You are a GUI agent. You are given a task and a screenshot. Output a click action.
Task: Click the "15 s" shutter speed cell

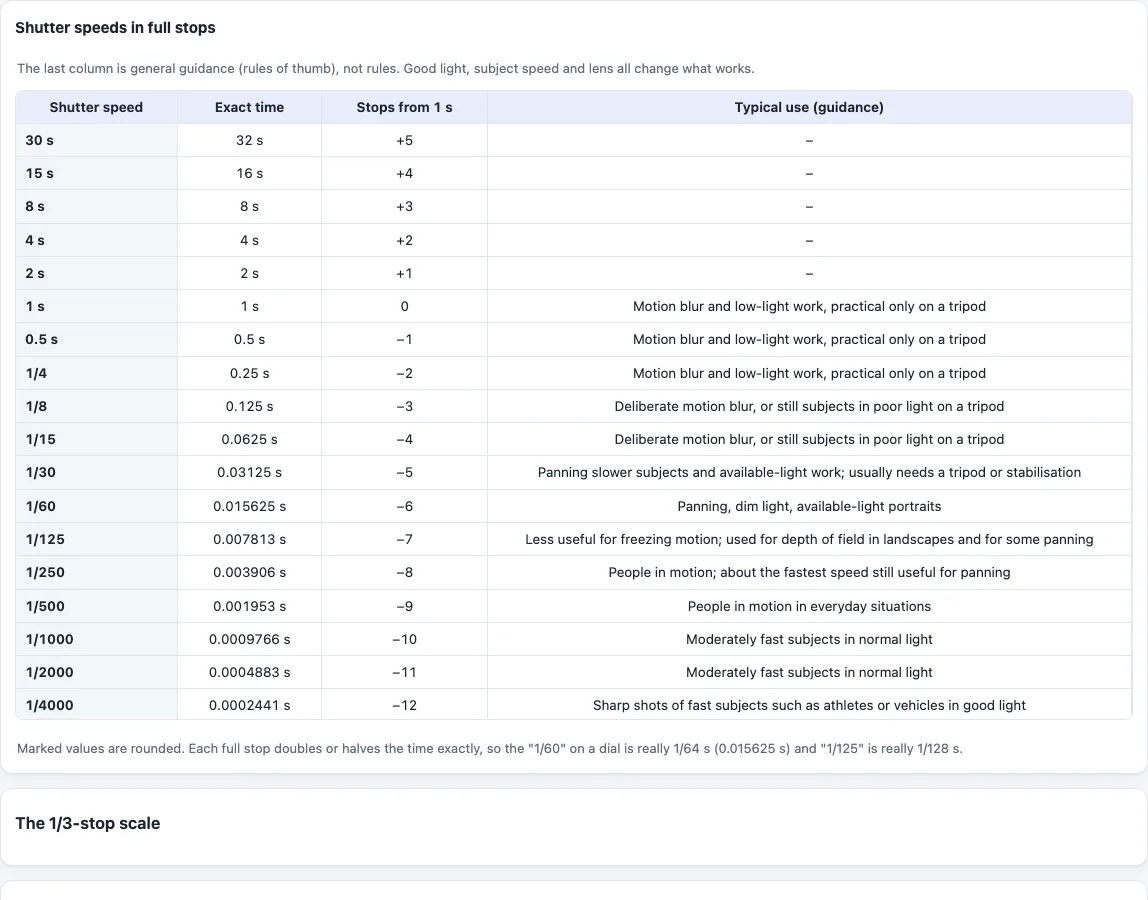coord(96,174)
